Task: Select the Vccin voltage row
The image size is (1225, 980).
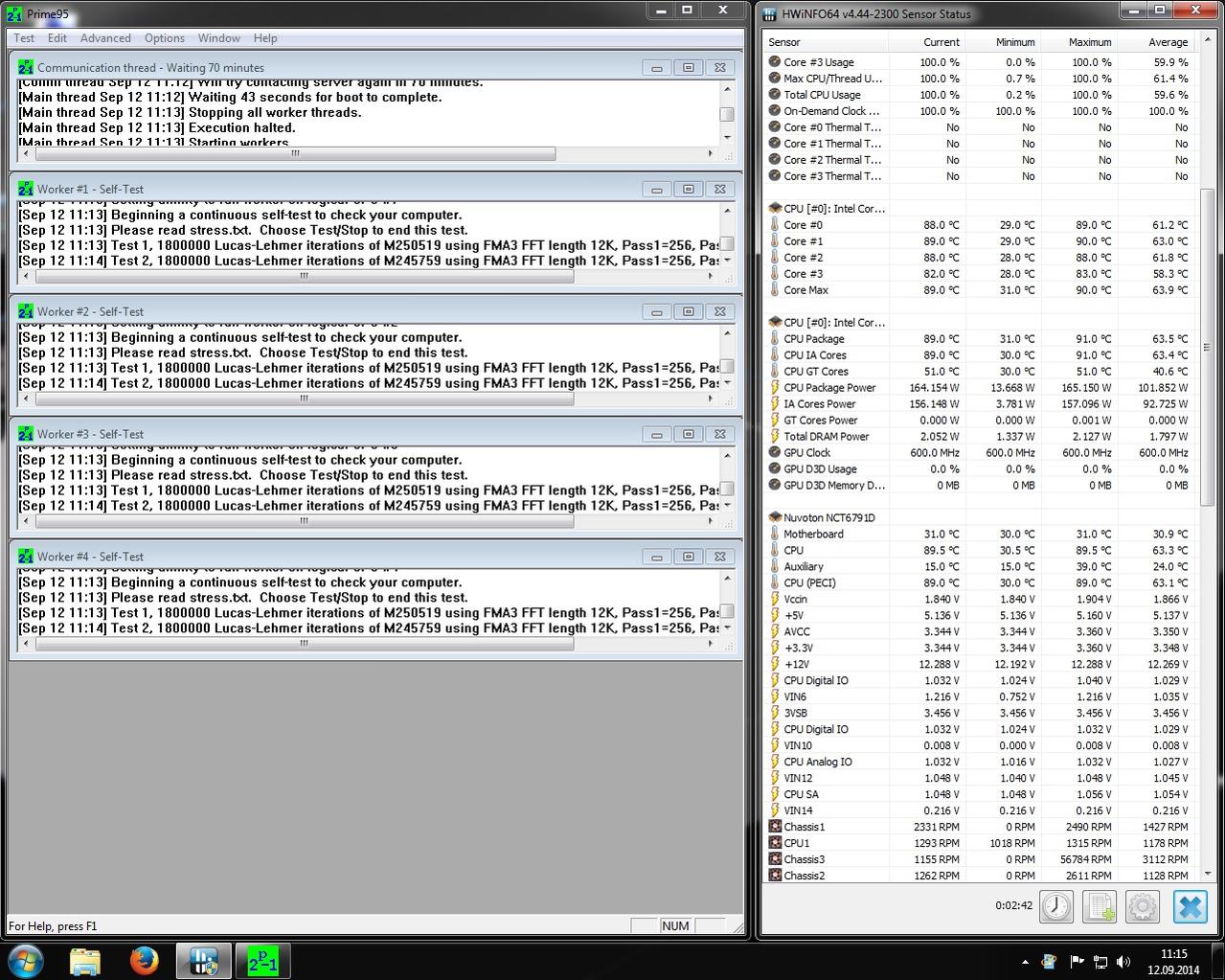Action: tap(979, 600)
